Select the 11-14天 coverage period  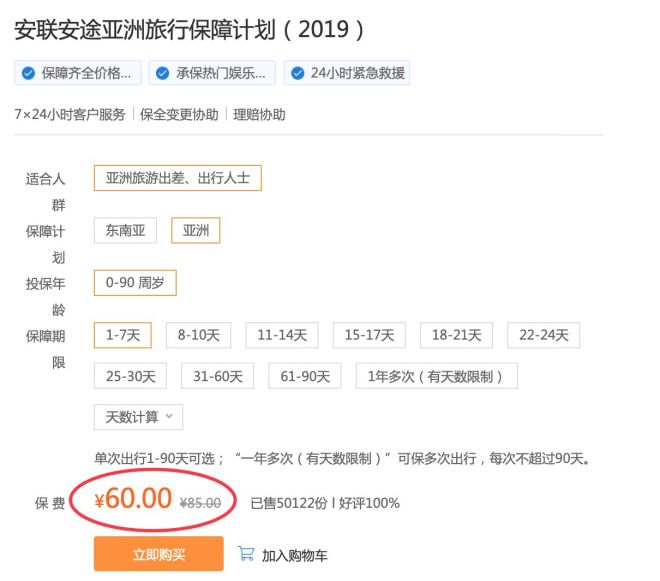click(282, 335)
